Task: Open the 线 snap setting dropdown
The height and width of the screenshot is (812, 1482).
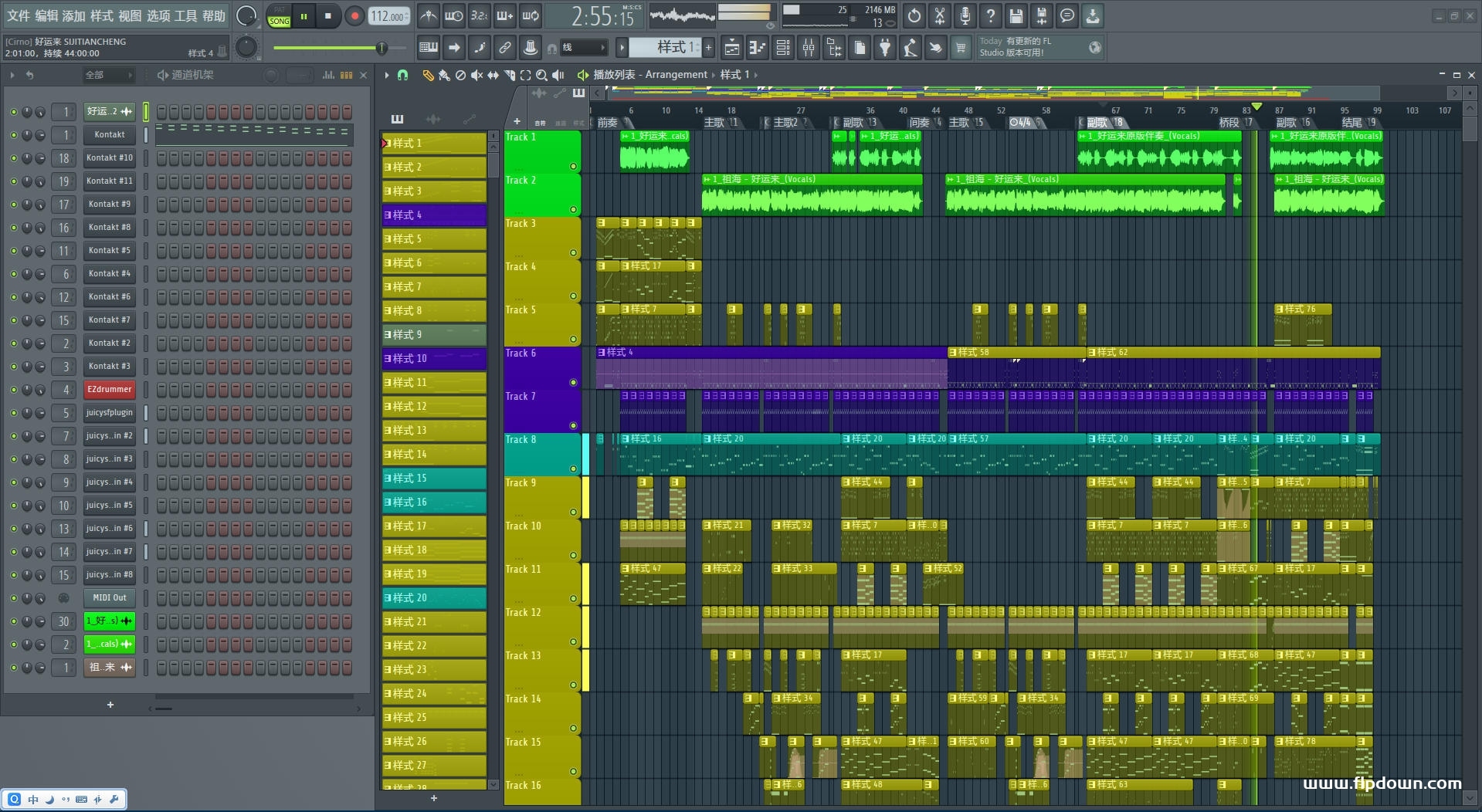Action: pos(585,48)
